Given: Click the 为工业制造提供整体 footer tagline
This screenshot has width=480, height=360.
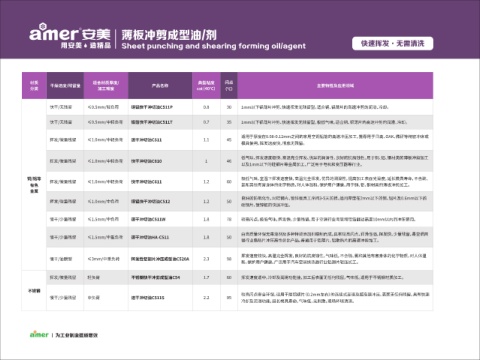Looking at the screenshot, I should (x=77, y=335).
